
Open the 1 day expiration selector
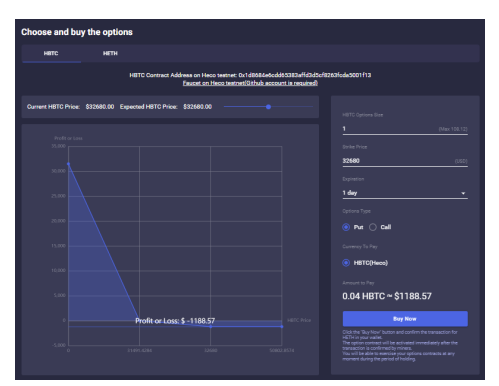[x=405, y=193]
